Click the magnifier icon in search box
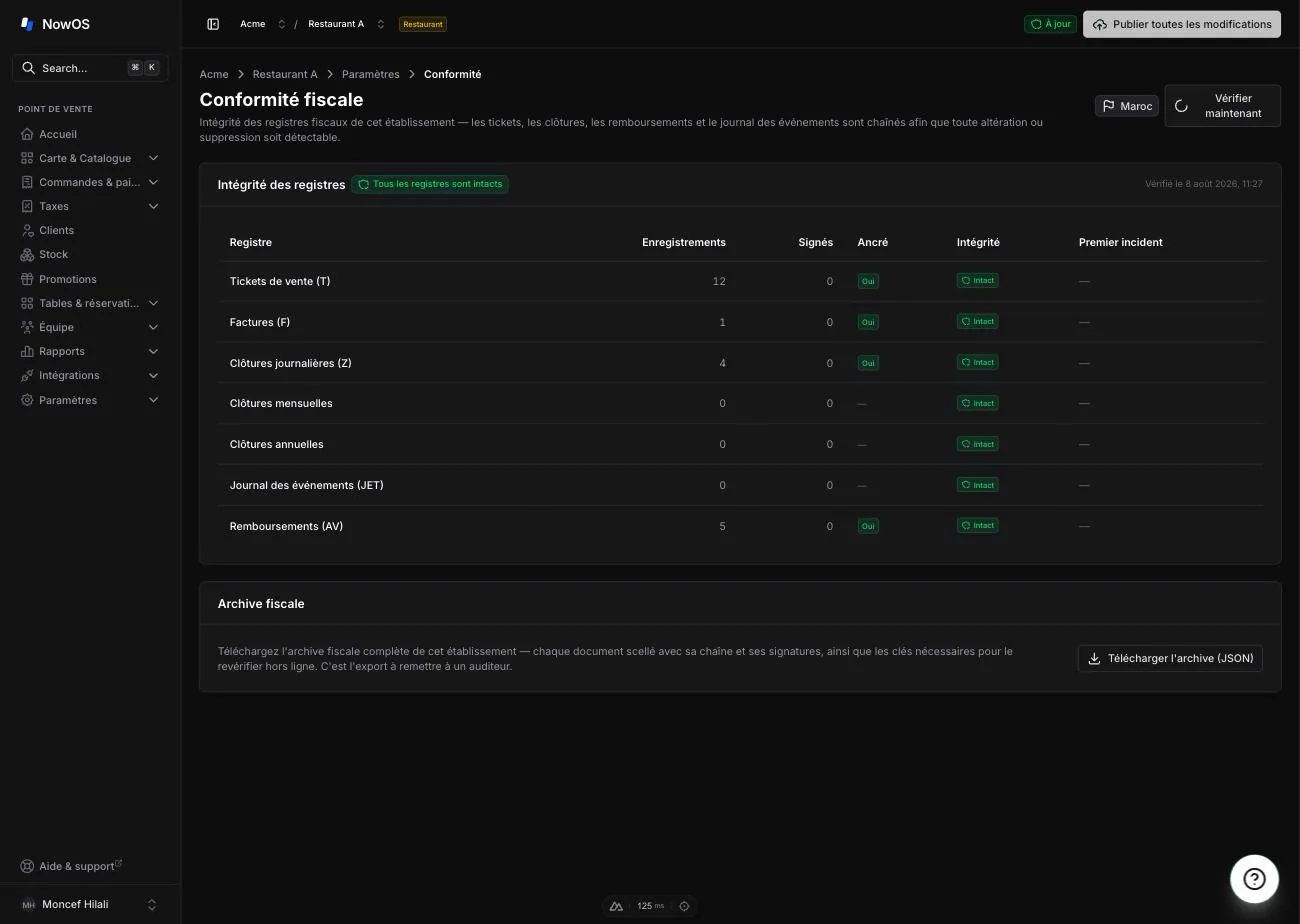 point(28,68)
